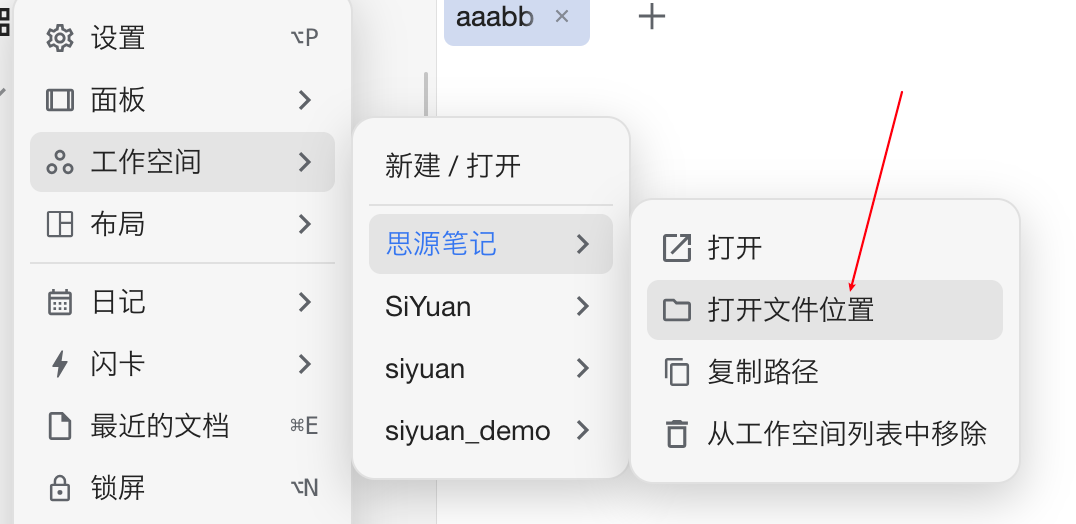1076x524 pixels.
Task: Click the trash icon to remove workspace
Action: [x=677, y=434]
